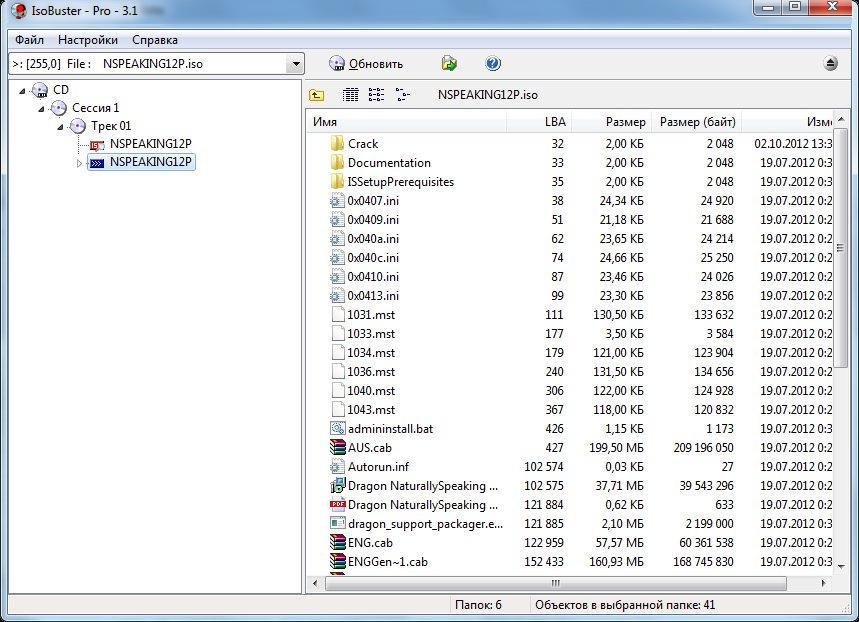Expand the selected NSPEAKING12P tree node
The width and height of the screenshot is (859, 622).
(79, 163)
